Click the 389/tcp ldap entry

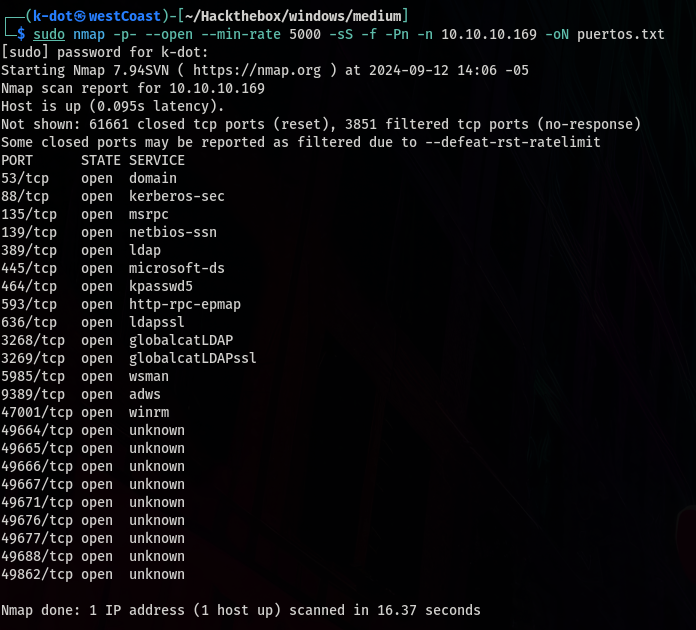coord(81,250)
